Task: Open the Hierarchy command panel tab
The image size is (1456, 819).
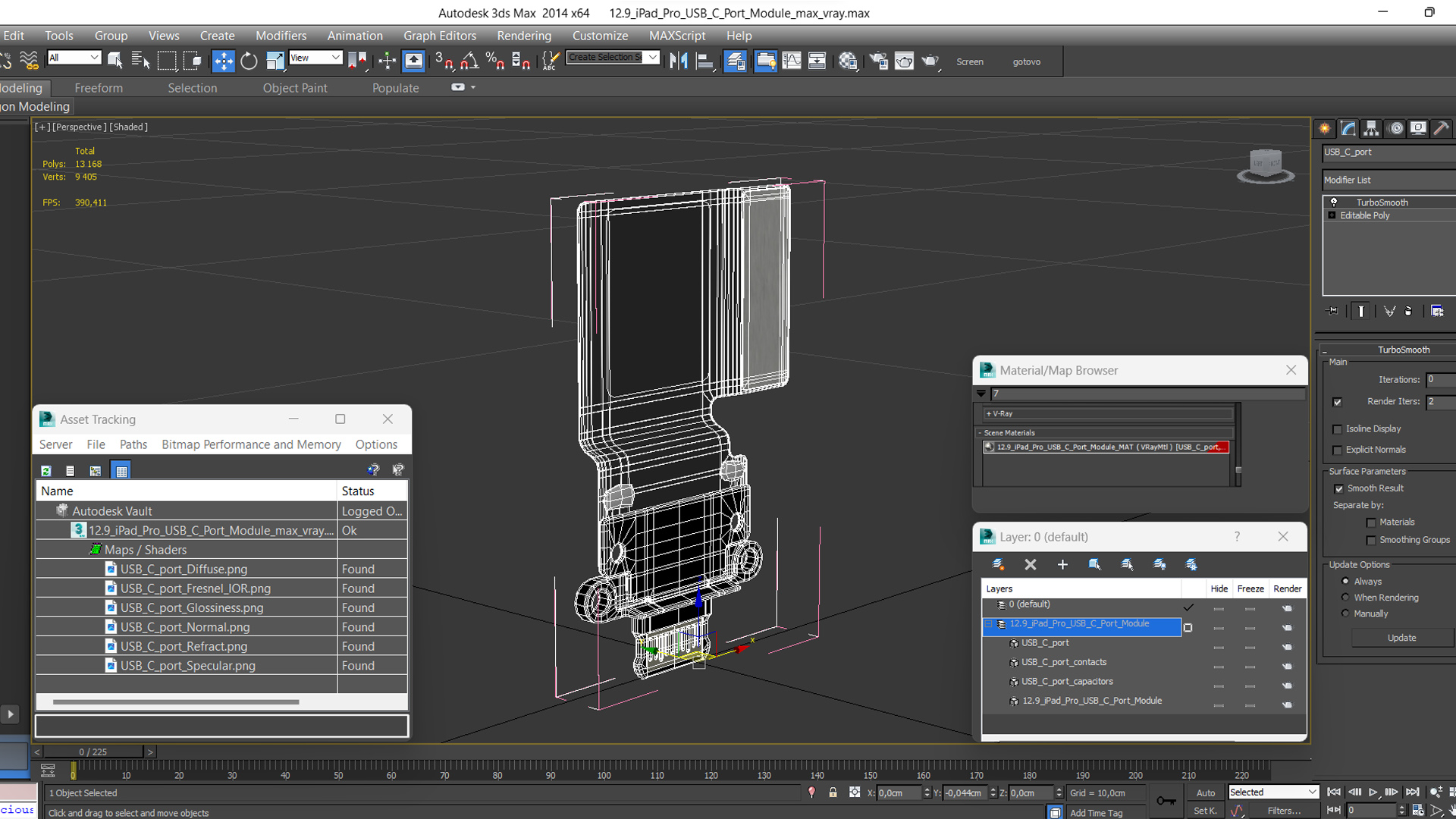Action: (1371, 129)
